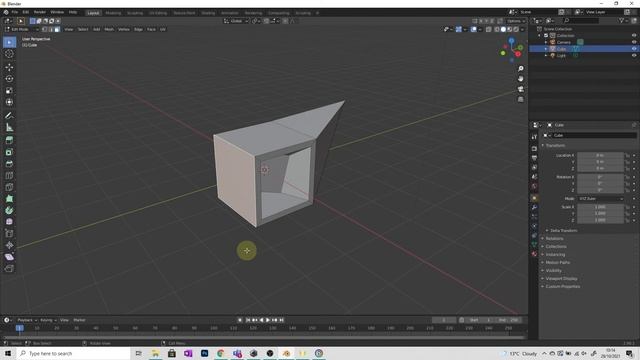Choose the Bevel tool

coord(9,164)
